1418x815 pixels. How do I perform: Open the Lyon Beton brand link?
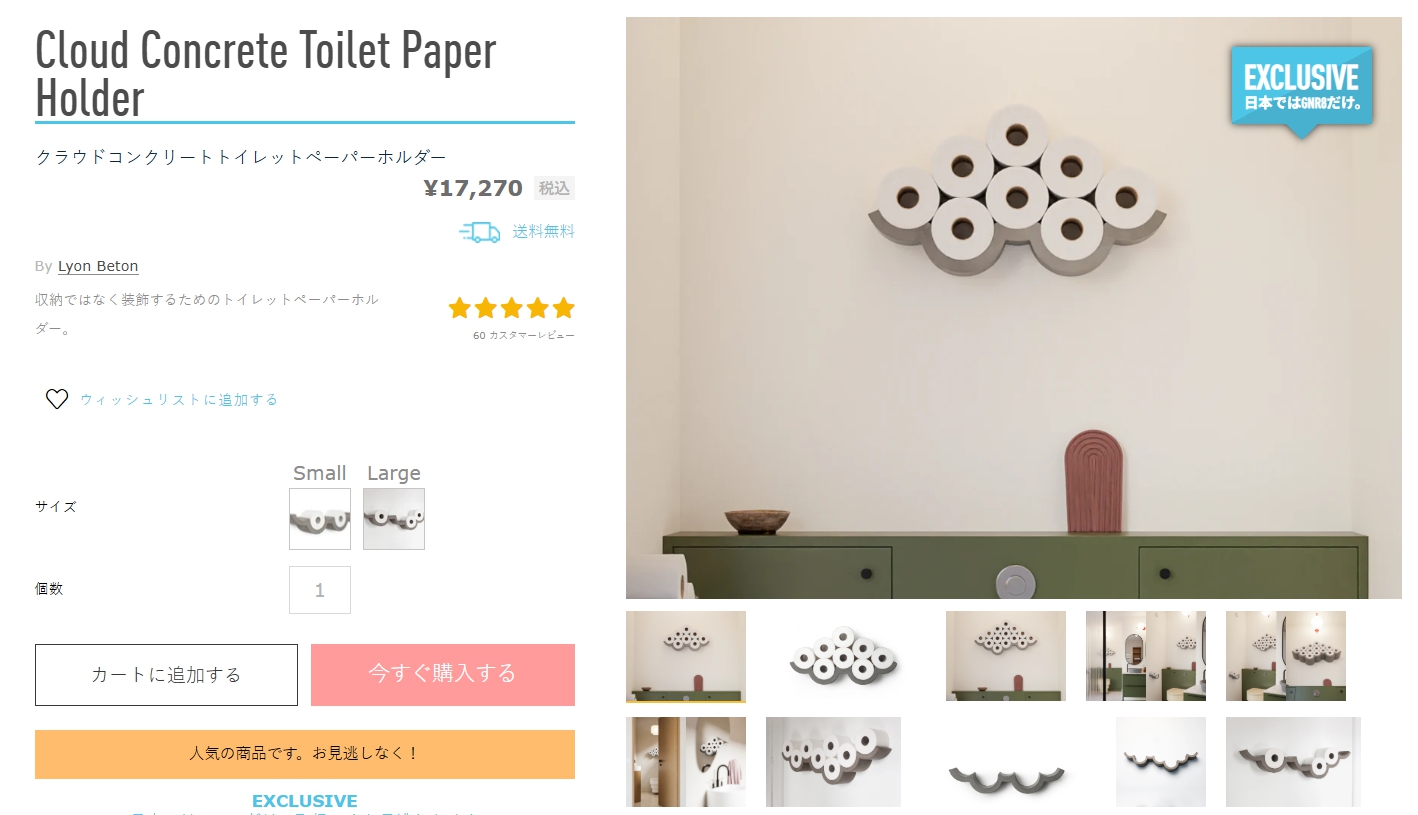tap(98, 266)
